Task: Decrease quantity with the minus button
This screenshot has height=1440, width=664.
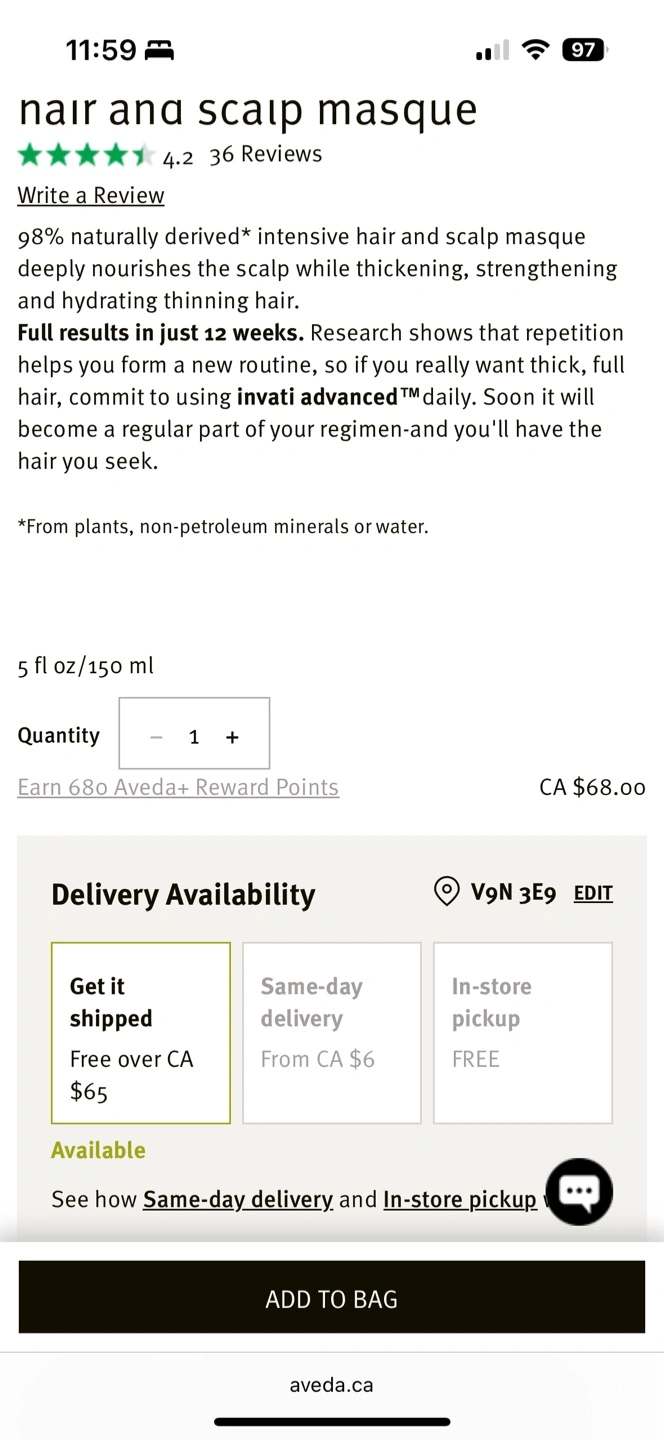Action: click(x=156, y=737)
